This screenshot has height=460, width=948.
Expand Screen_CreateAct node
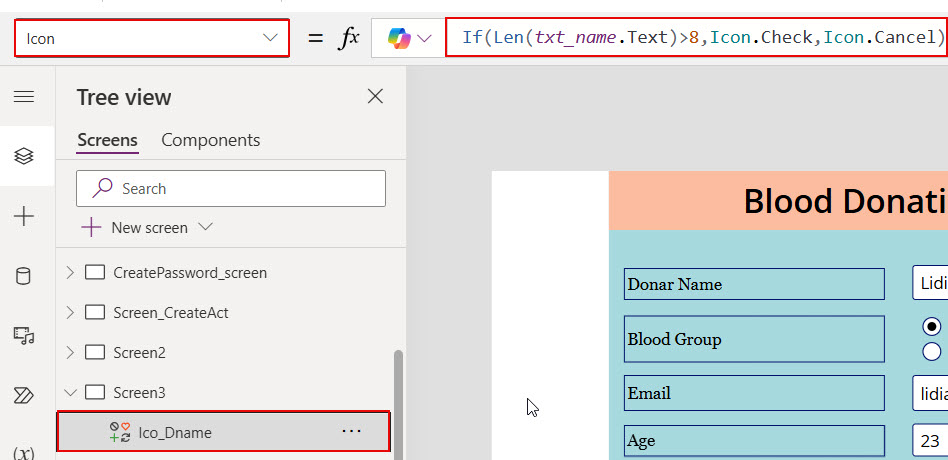(70, 313)
